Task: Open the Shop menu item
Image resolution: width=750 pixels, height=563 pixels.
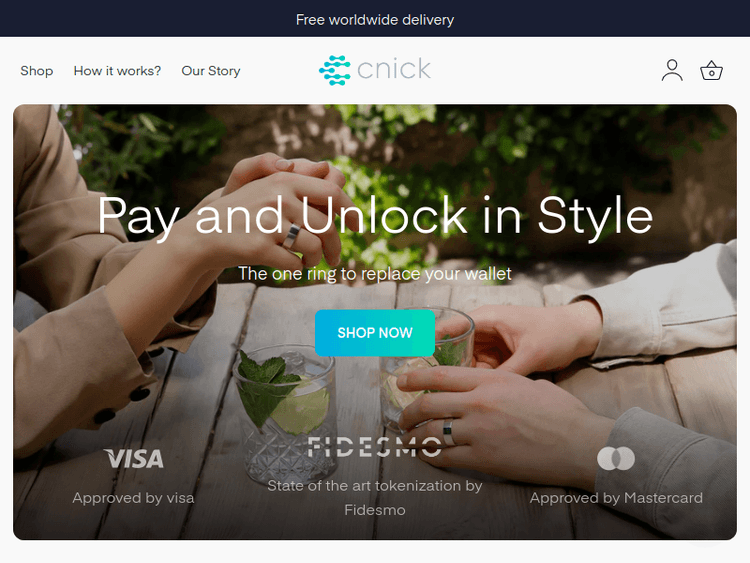Action: pos(37,71)
